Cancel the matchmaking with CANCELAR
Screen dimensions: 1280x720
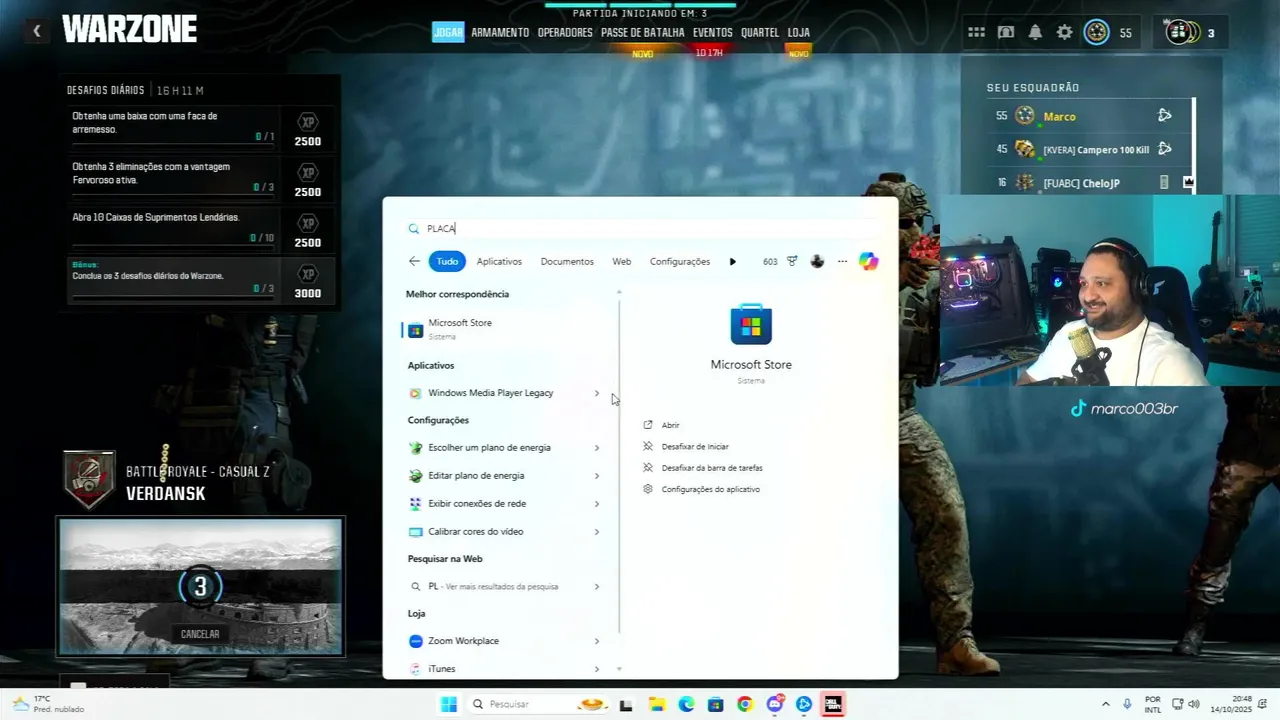tap(200, 634)
